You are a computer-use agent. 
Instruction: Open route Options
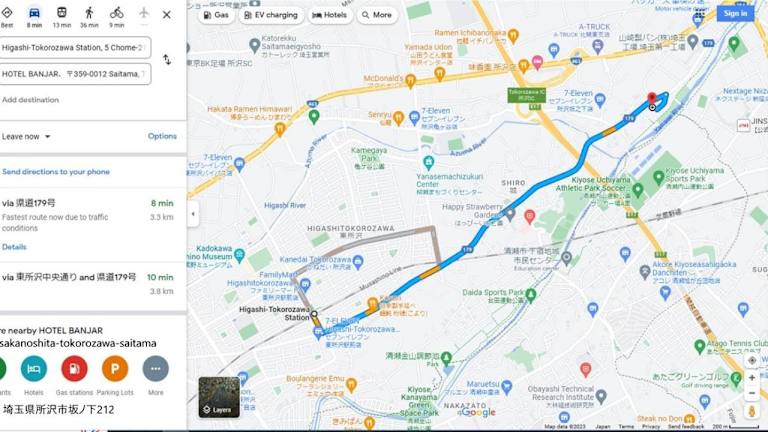tap(162, 136)
